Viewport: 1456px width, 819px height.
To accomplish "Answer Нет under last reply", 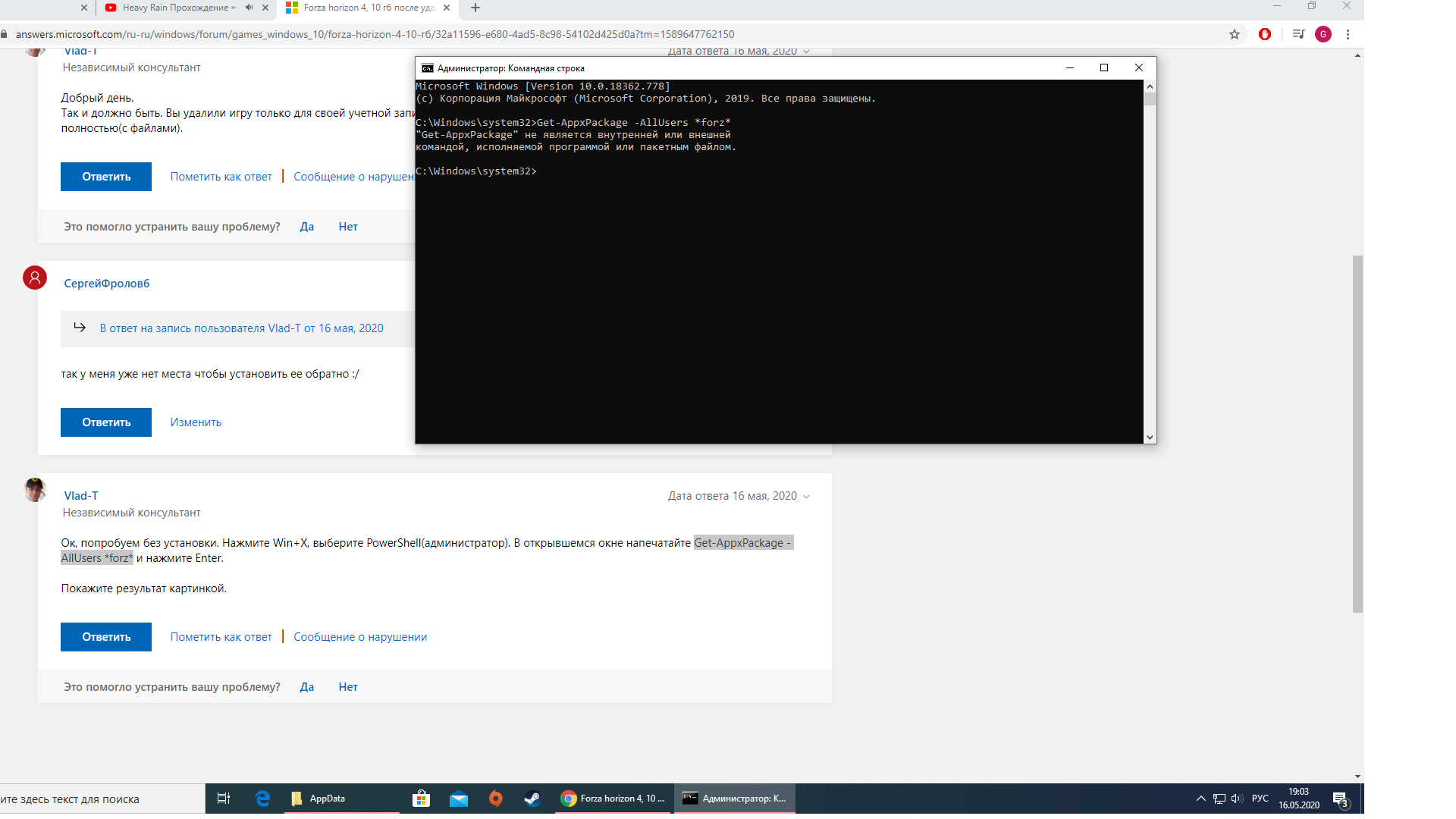I will coord(348,687).
